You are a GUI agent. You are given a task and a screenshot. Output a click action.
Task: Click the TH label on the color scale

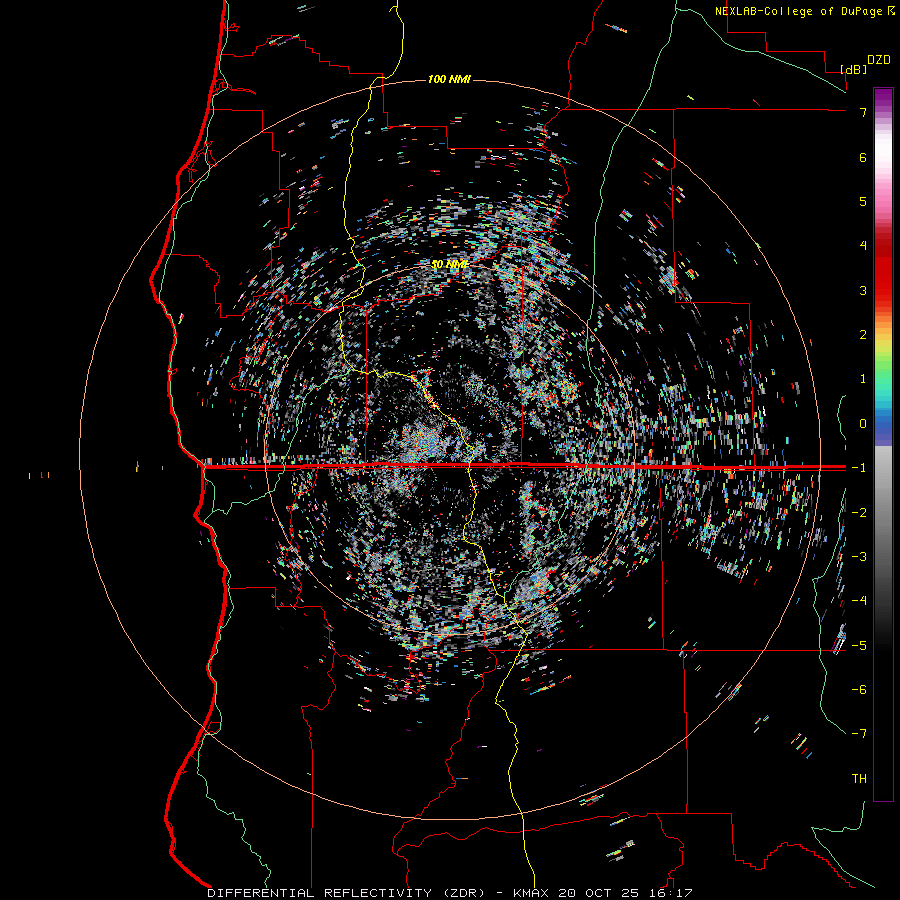859,779
